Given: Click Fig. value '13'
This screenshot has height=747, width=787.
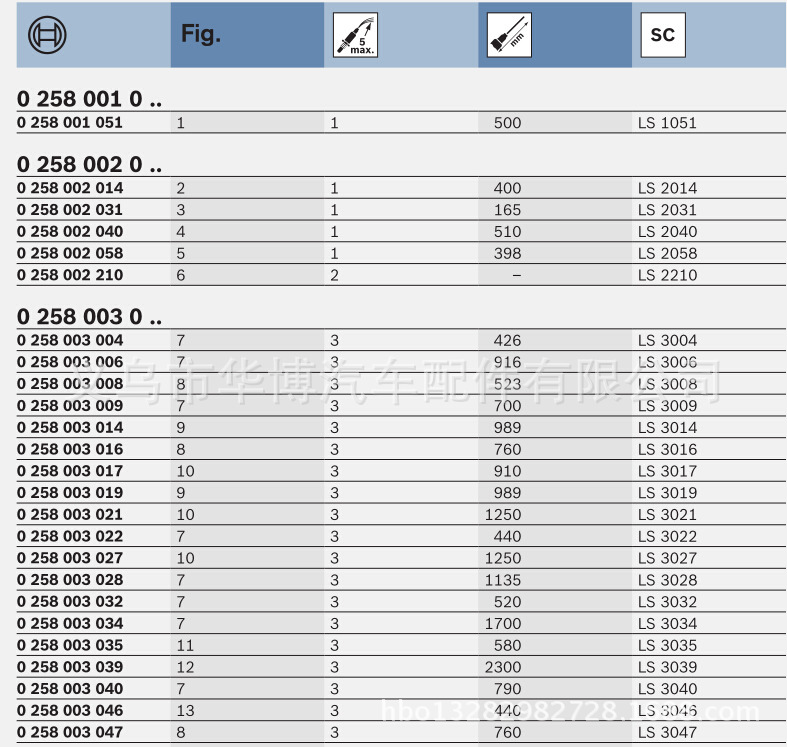Looking at the screenshot, I should [x=185, y=711].
